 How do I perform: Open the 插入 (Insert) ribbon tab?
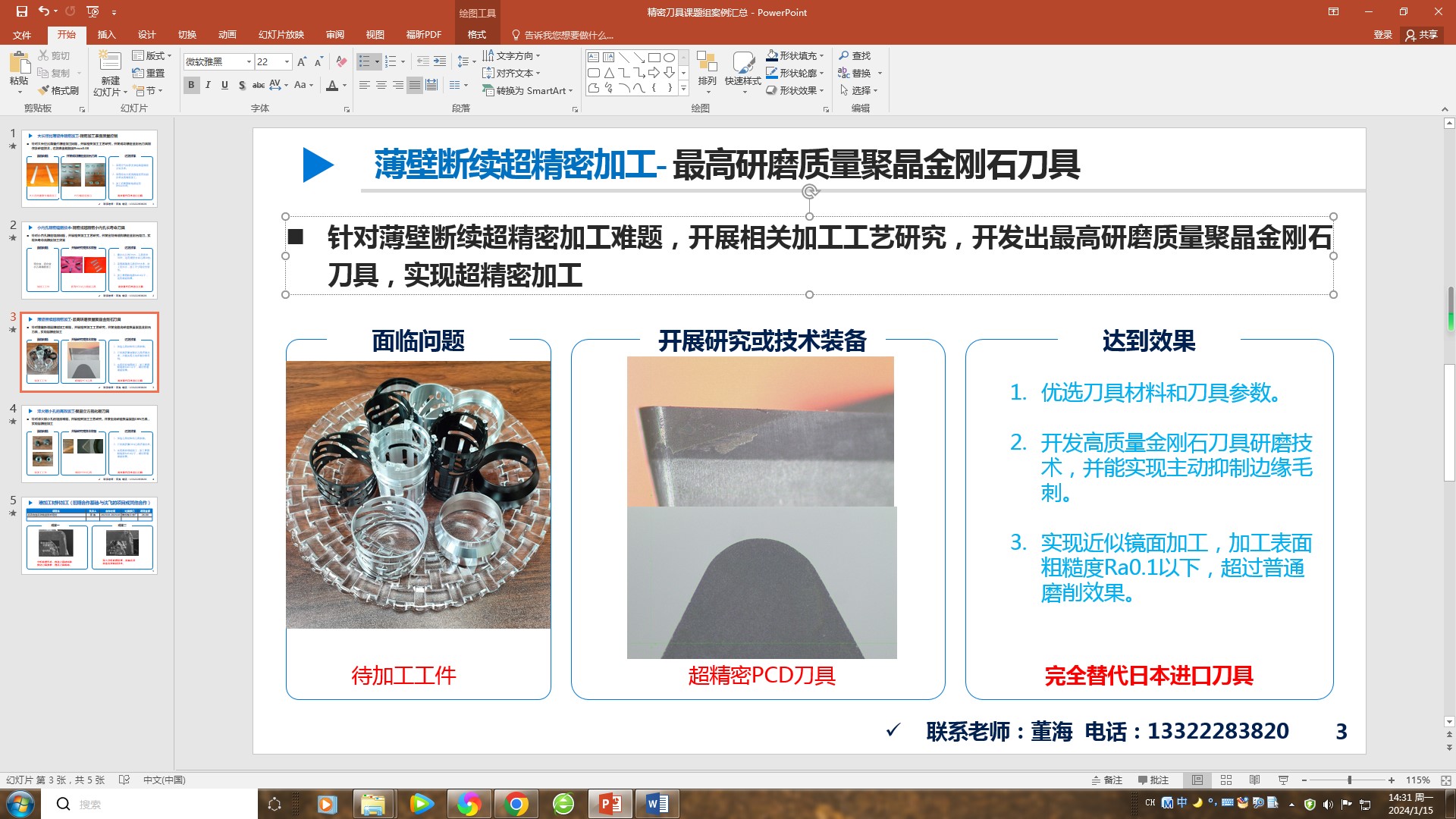point(106,34)
